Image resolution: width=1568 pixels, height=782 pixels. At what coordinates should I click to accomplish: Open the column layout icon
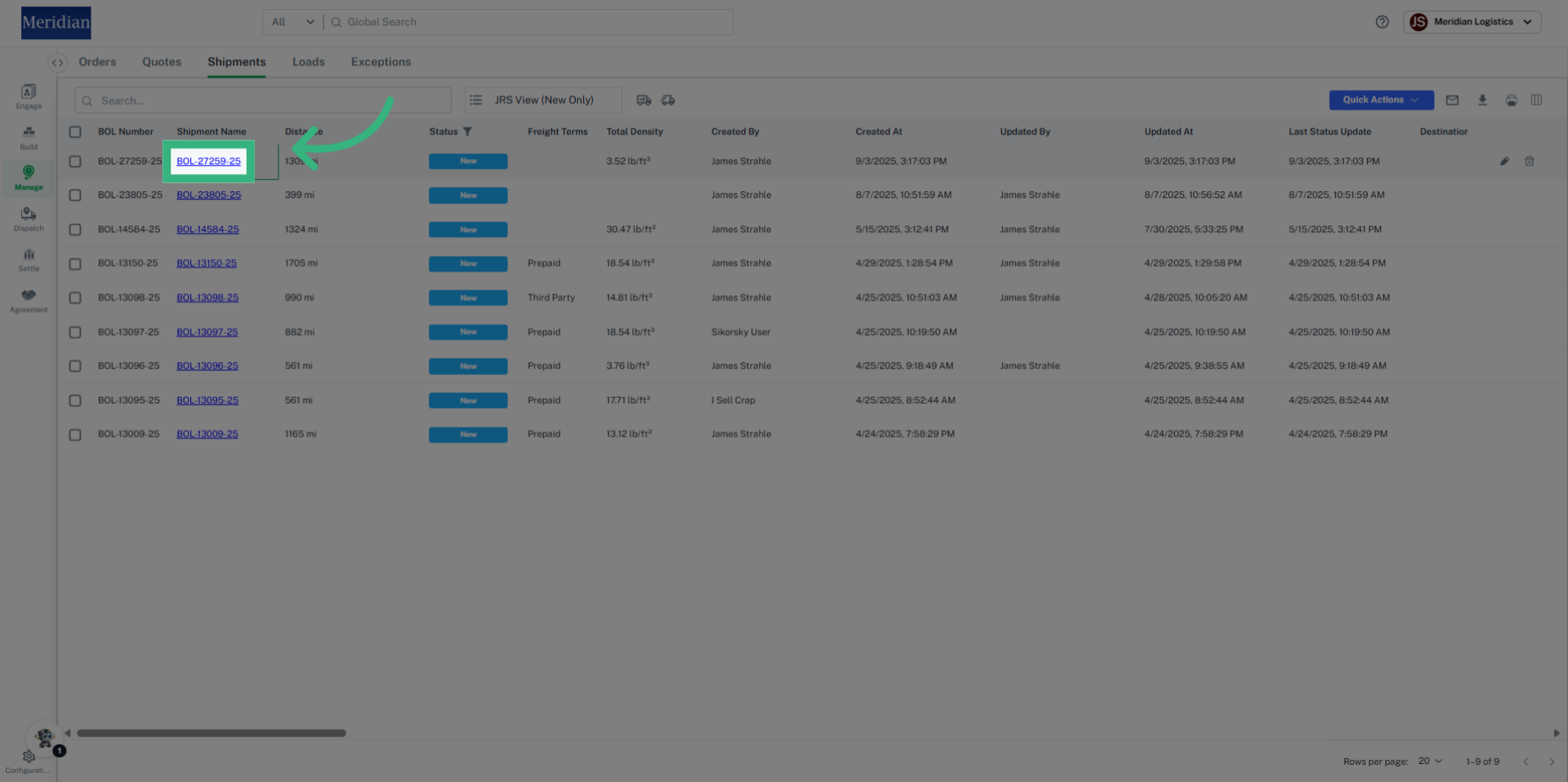click(1536, 100)
